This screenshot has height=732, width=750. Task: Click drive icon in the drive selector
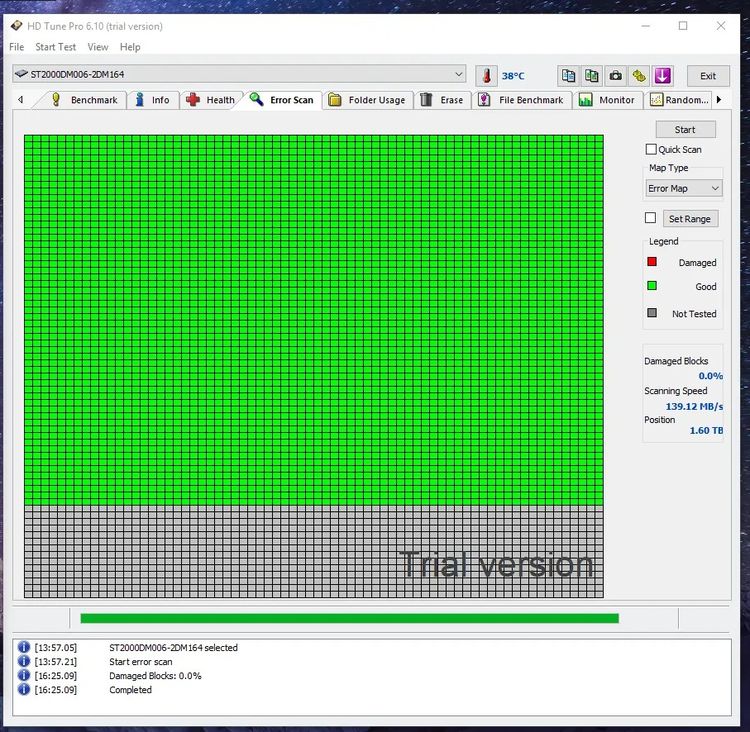(21, 74)
